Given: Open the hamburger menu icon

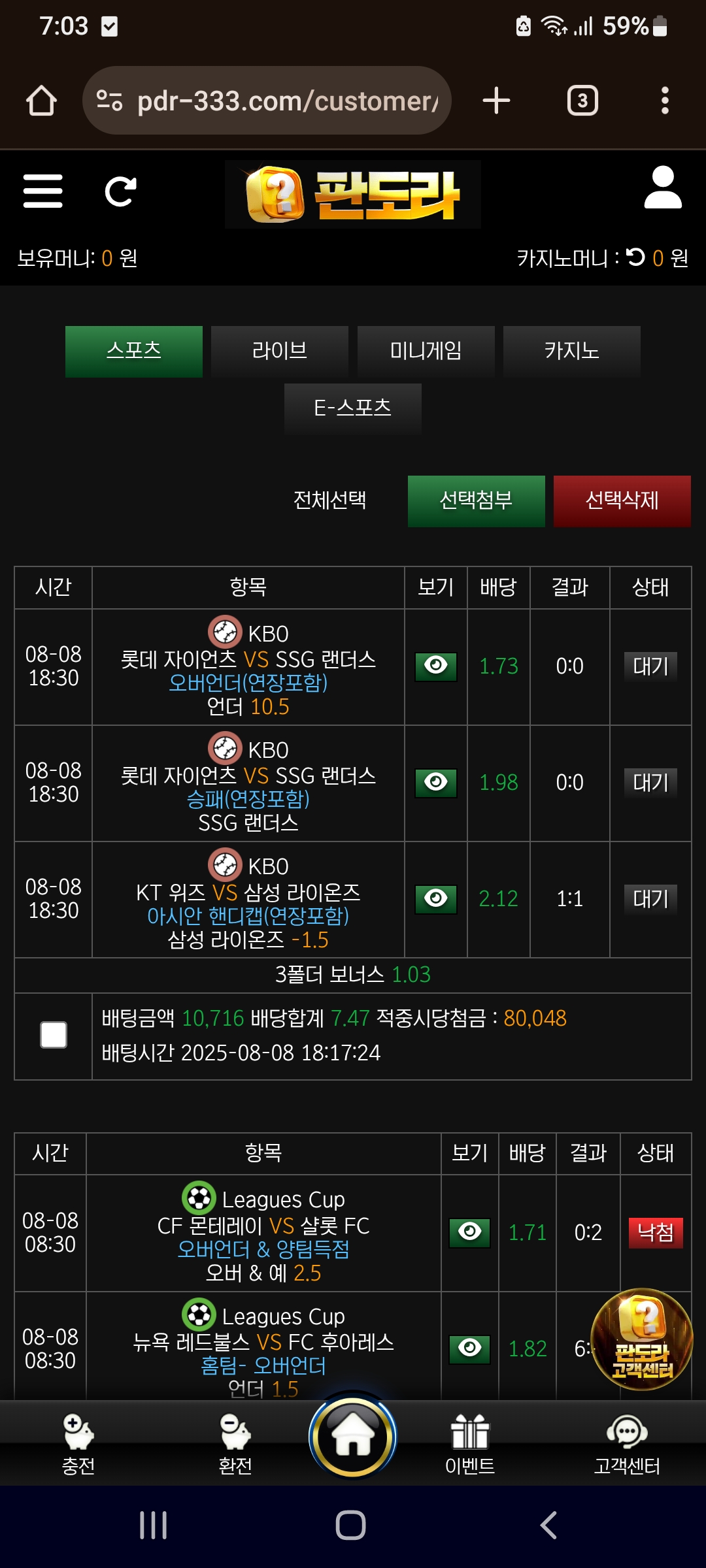Looking at the screenshot, I should tap(43, 191).
